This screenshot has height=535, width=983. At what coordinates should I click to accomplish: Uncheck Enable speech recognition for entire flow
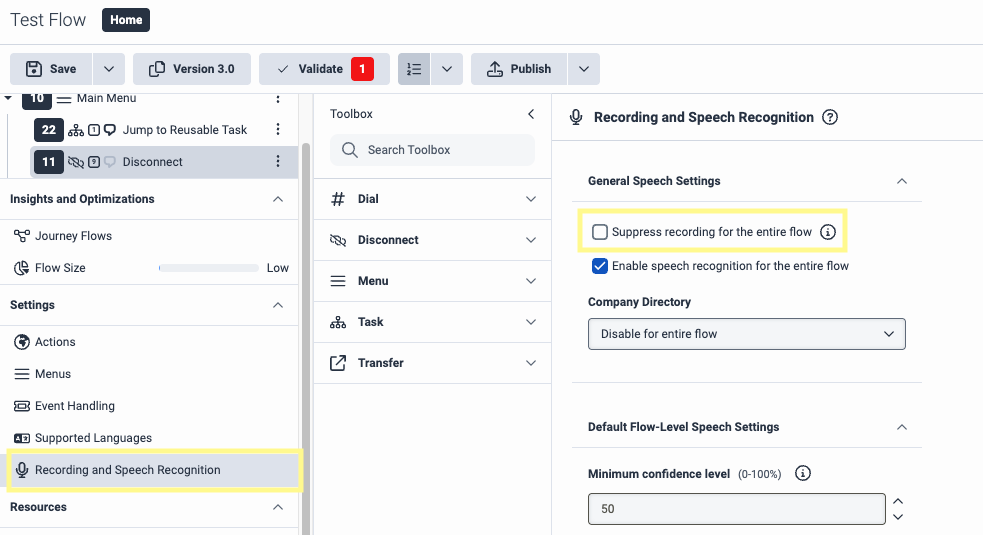[600, 266]
